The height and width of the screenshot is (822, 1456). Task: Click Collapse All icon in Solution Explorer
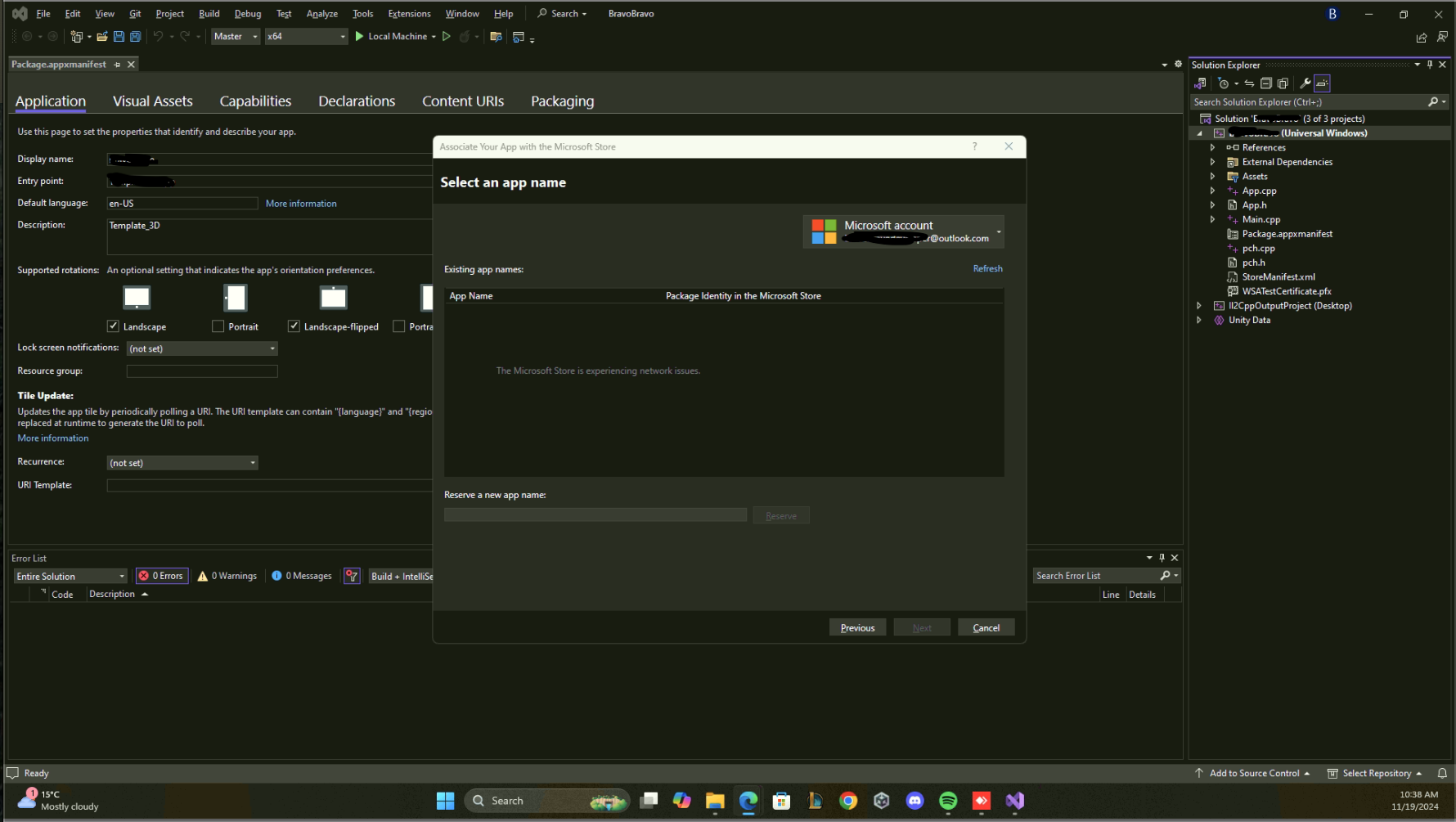pyautogui.click(x=1266, y=83)
